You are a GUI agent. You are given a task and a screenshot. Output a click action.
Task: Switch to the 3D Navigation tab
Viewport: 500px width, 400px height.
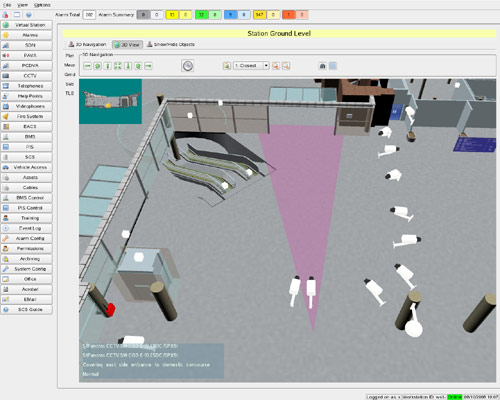[x=87, y=44]
